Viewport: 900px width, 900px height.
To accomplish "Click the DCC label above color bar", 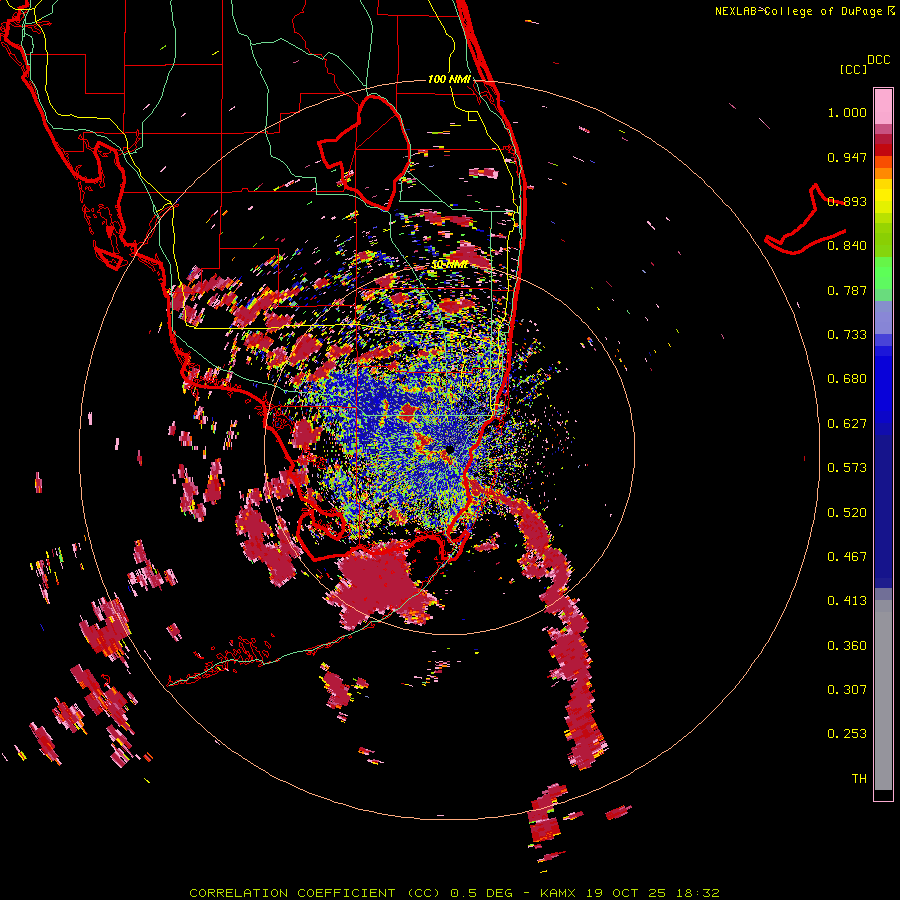I will (x=879, y=60).
